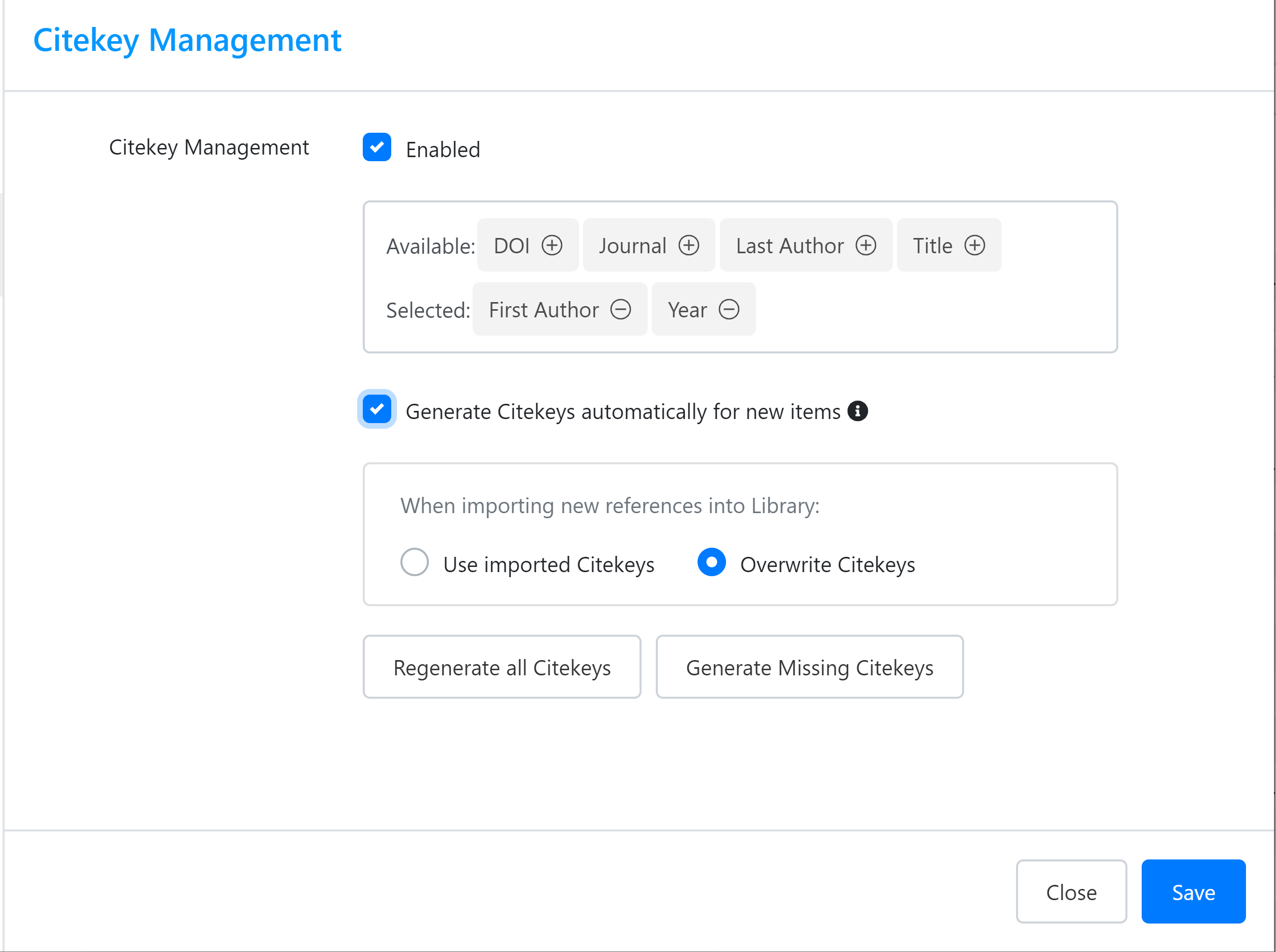The height and width of the screenshot is (952, 1276).
Task: Click minus icon beside Year
Action: 729,310
